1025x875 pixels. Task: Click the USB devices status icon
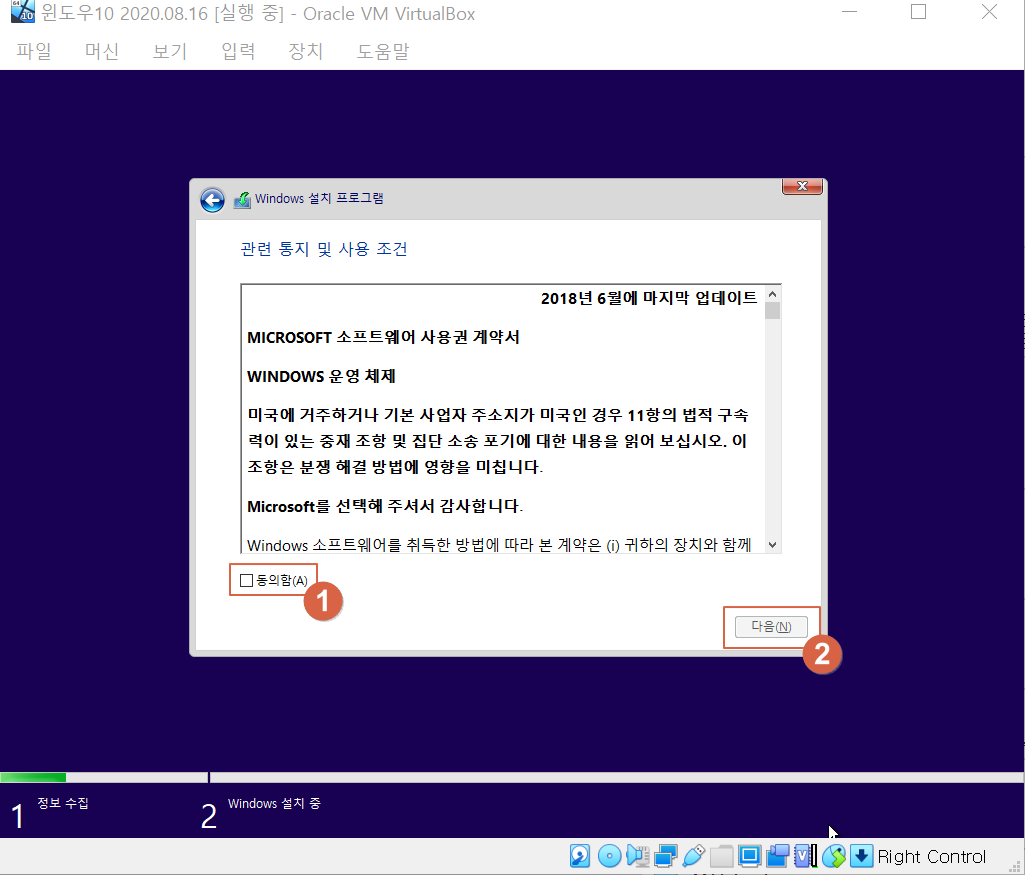pyautogui.click(x=694, y=856)
